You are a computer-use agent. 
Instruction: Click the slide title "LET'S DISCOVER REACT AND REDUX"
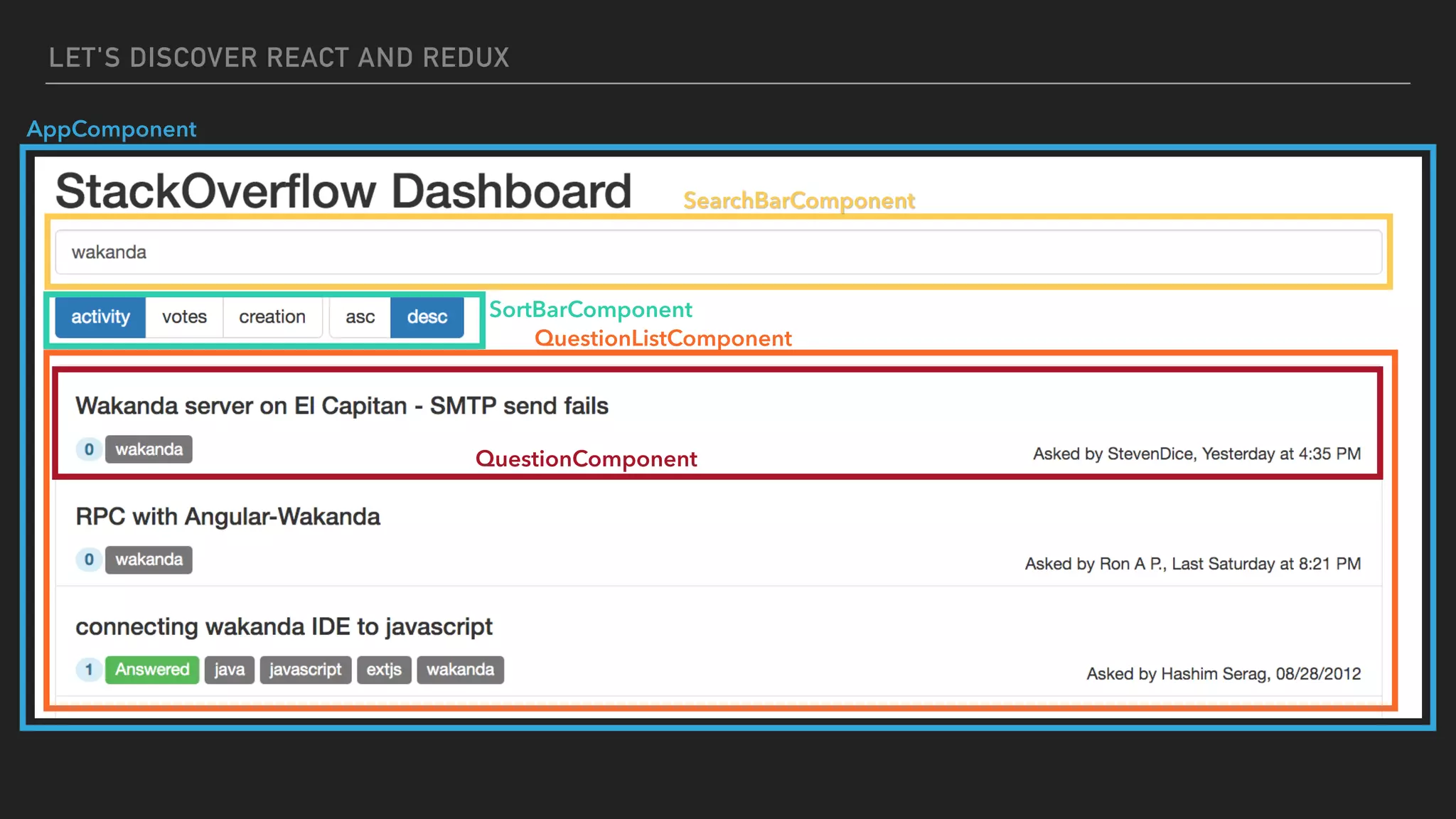(x=279, y=58)
